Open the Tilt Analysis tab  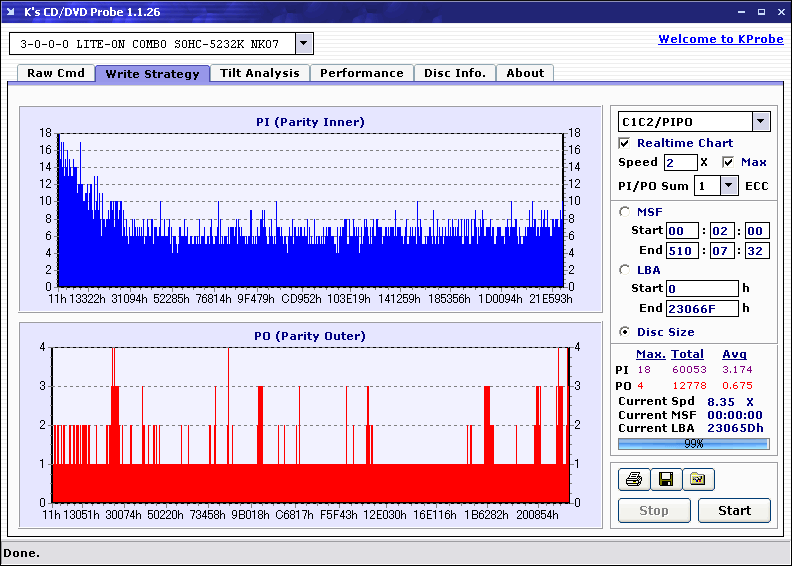(259, 73)
